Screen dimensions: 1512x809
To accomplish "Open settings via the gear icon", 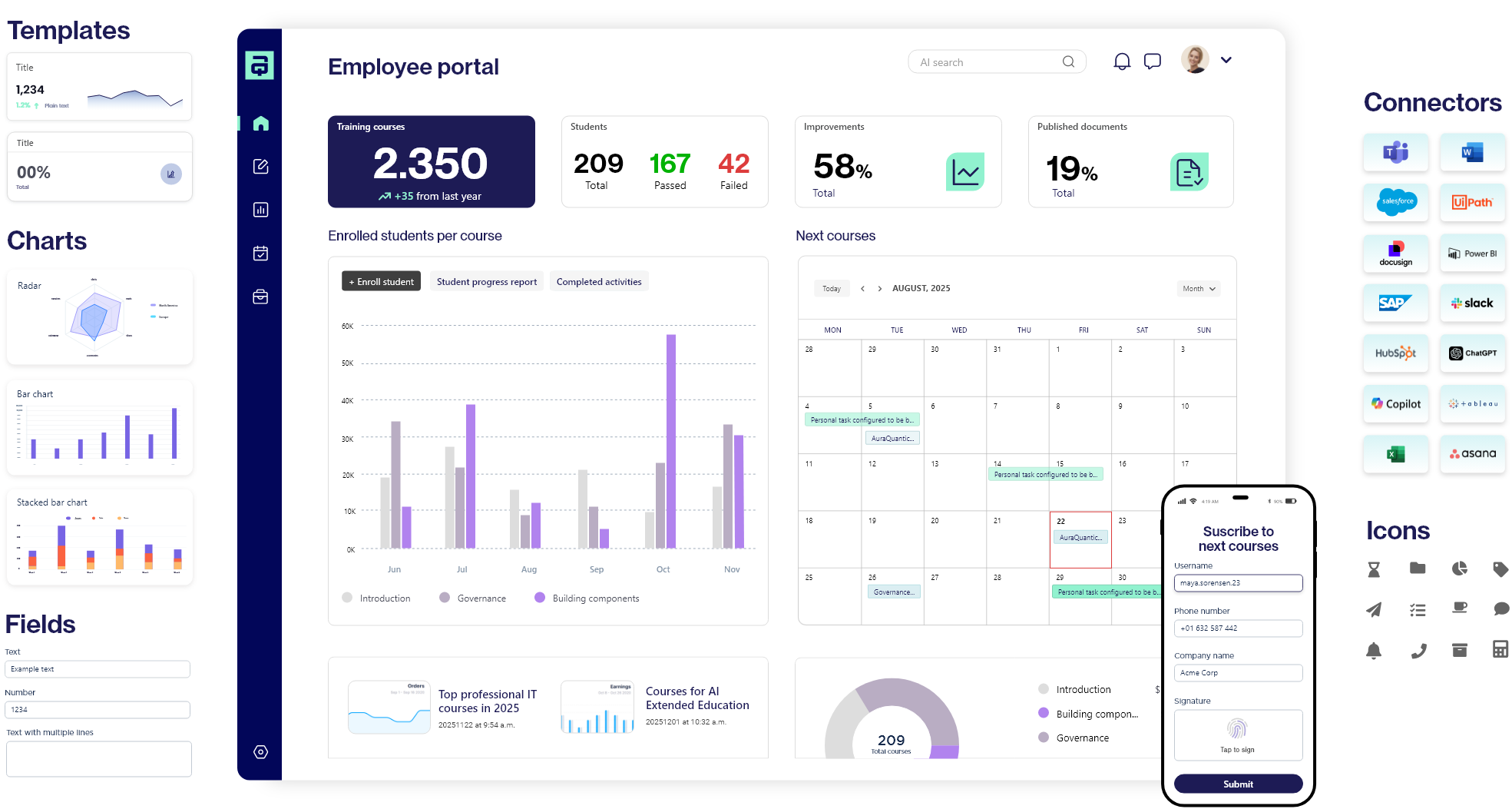I will pyautogui.click(x=260, y=751).
